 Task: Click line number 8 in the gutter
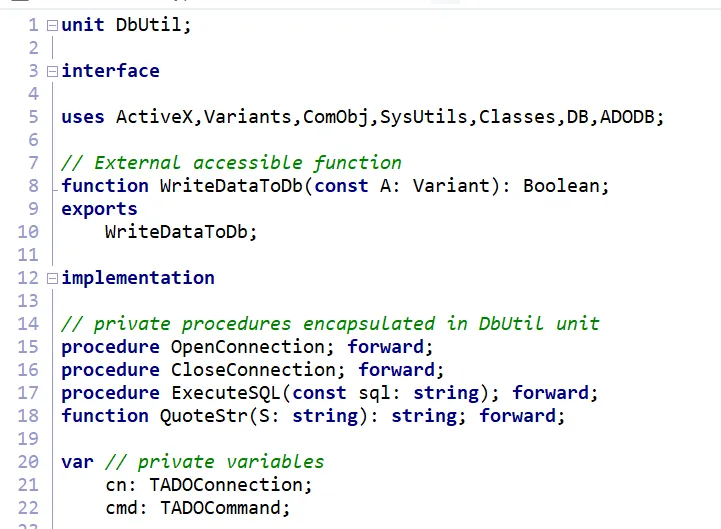33,186
